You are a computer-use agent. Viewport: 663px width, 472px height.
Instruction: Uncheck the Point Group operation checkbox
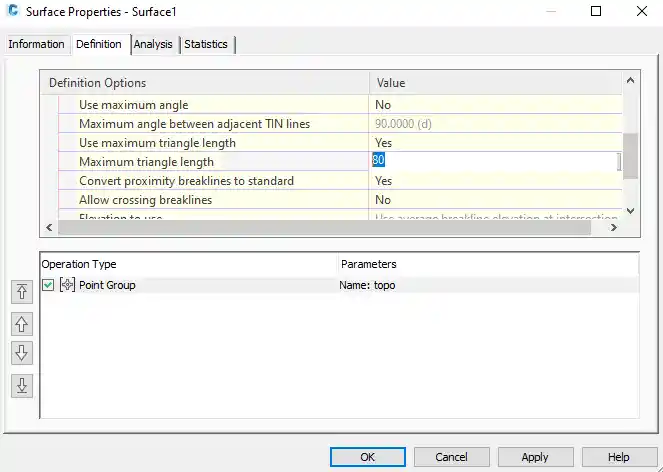(48, 285)
